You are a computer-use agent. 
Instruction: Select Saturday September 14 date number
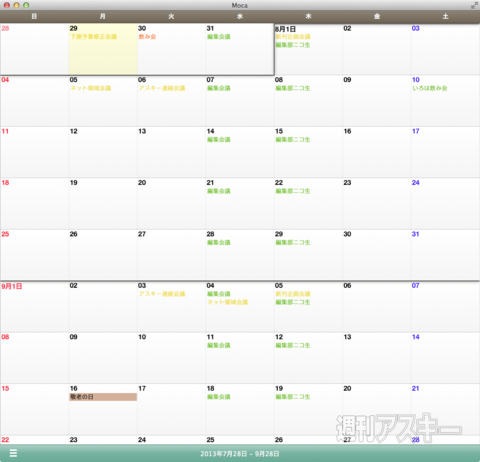pyautogui.click(x=416, y=337)
